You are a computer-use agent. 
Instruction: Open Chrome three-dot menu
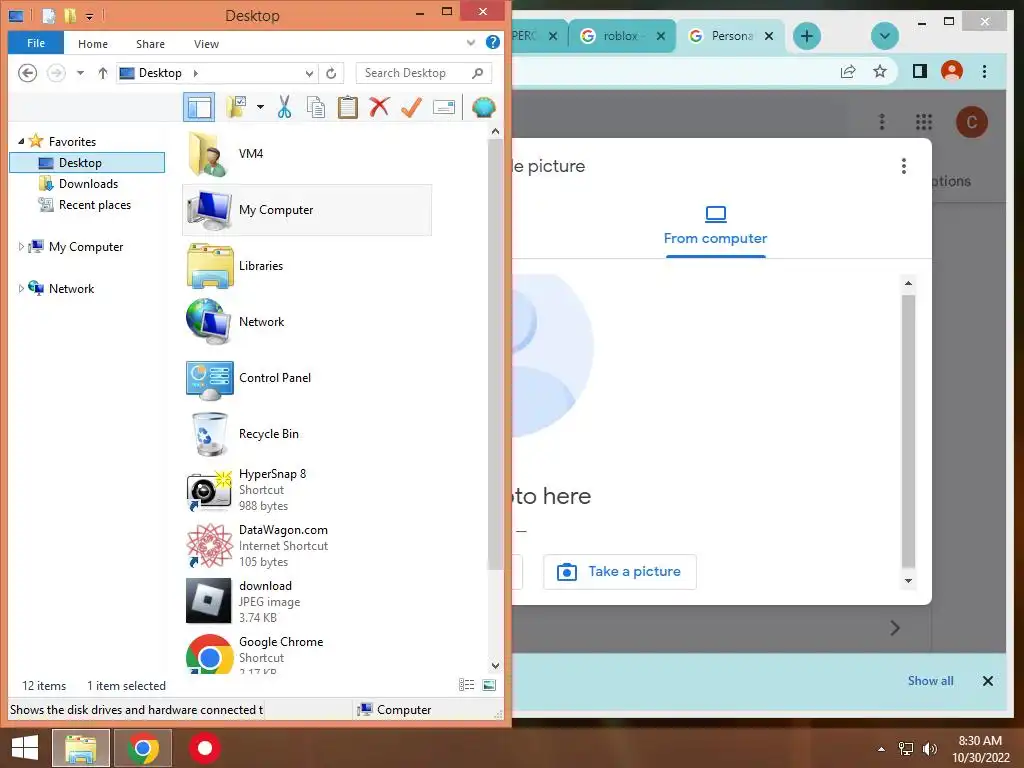tap(984, 71)
